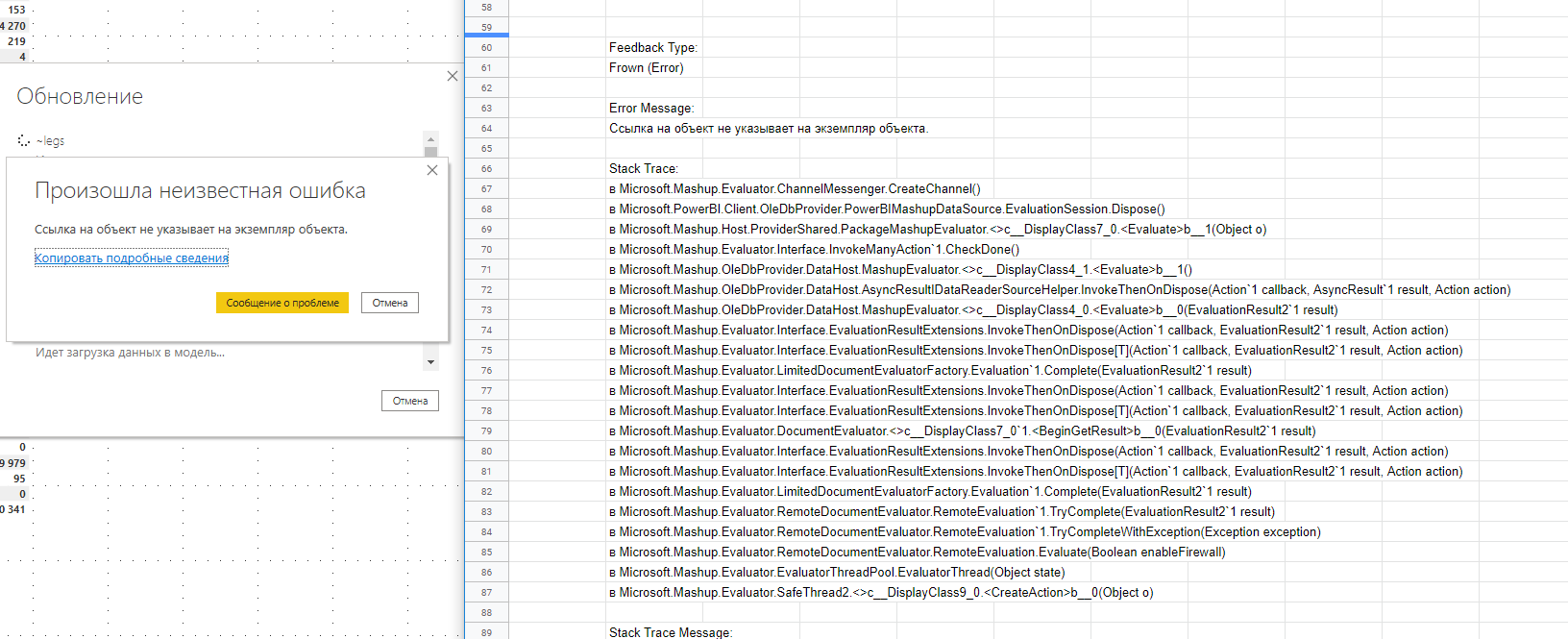The width and height of the screenshot is (1568, 639).
Task: Click the Evaluate(Boolean enableFirewall) row
Action: 918,552
